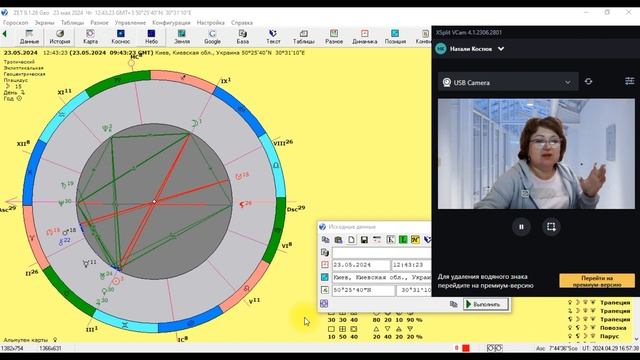The height and width of the screenshot is (360, 640).
Task: Click the place field Киев, Киевская обл.
Action: coord(382,278)
